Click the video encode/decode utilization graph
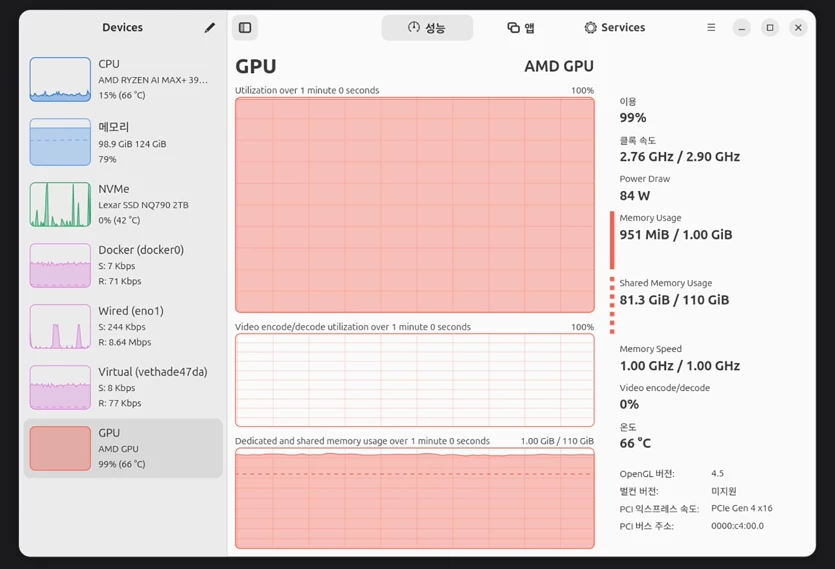 pos(415,380)
